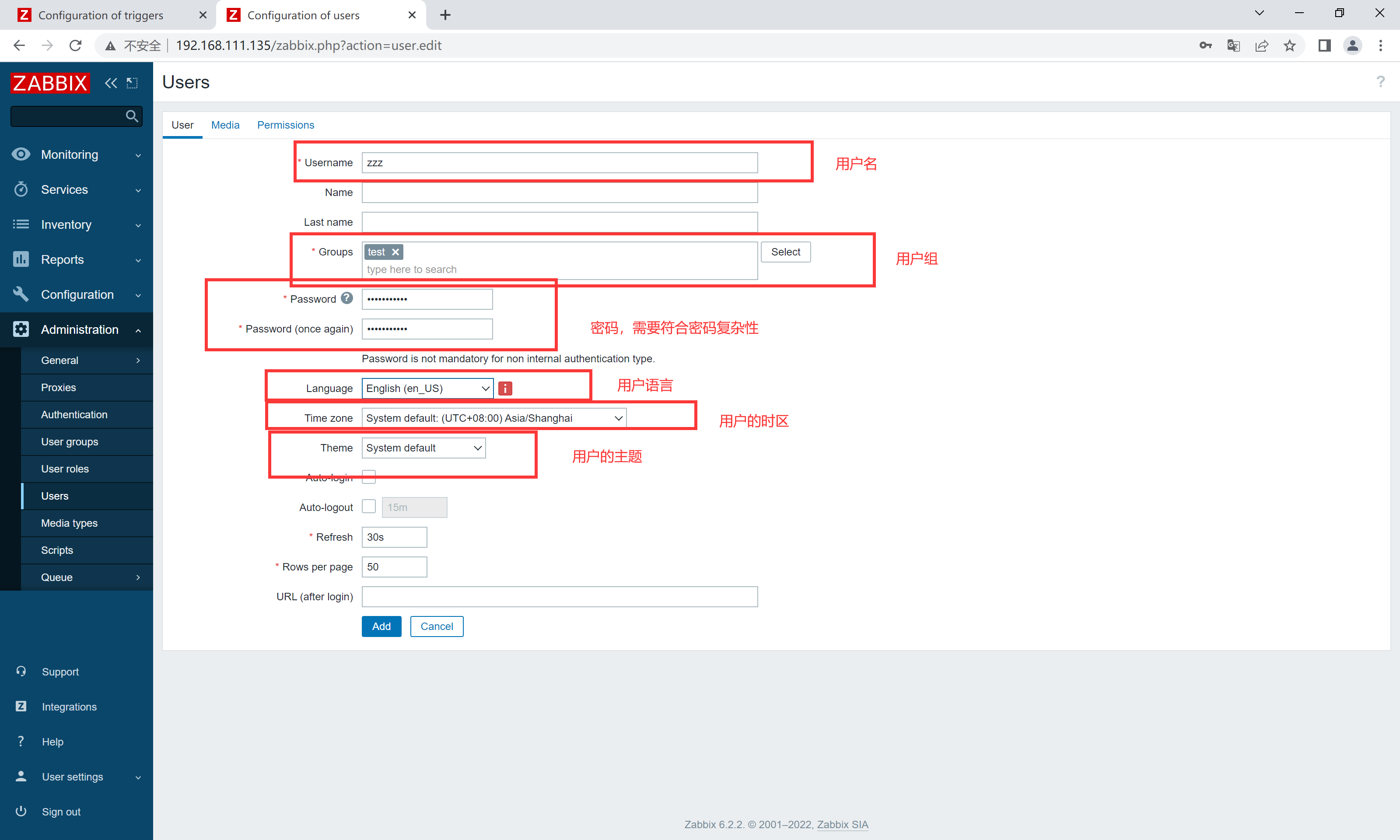Screen dimensions: 1400x840
Task: Click the browser share icon
Action: point(1261,46)
